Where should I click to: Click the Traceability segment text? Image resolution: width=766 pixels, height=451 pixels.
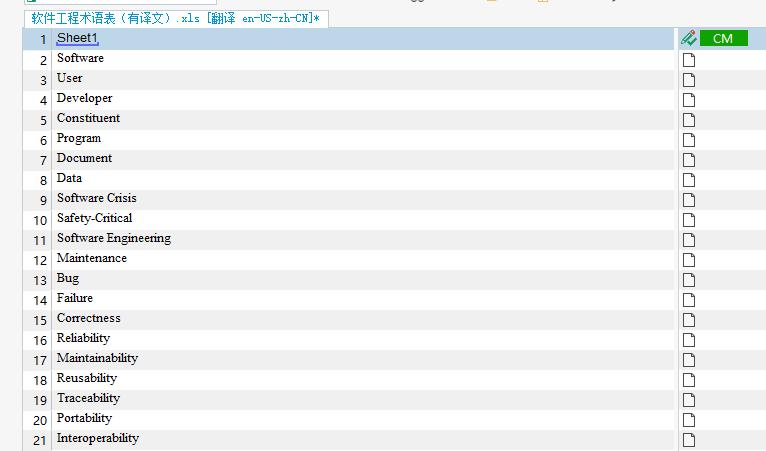(x=88, y=398)
